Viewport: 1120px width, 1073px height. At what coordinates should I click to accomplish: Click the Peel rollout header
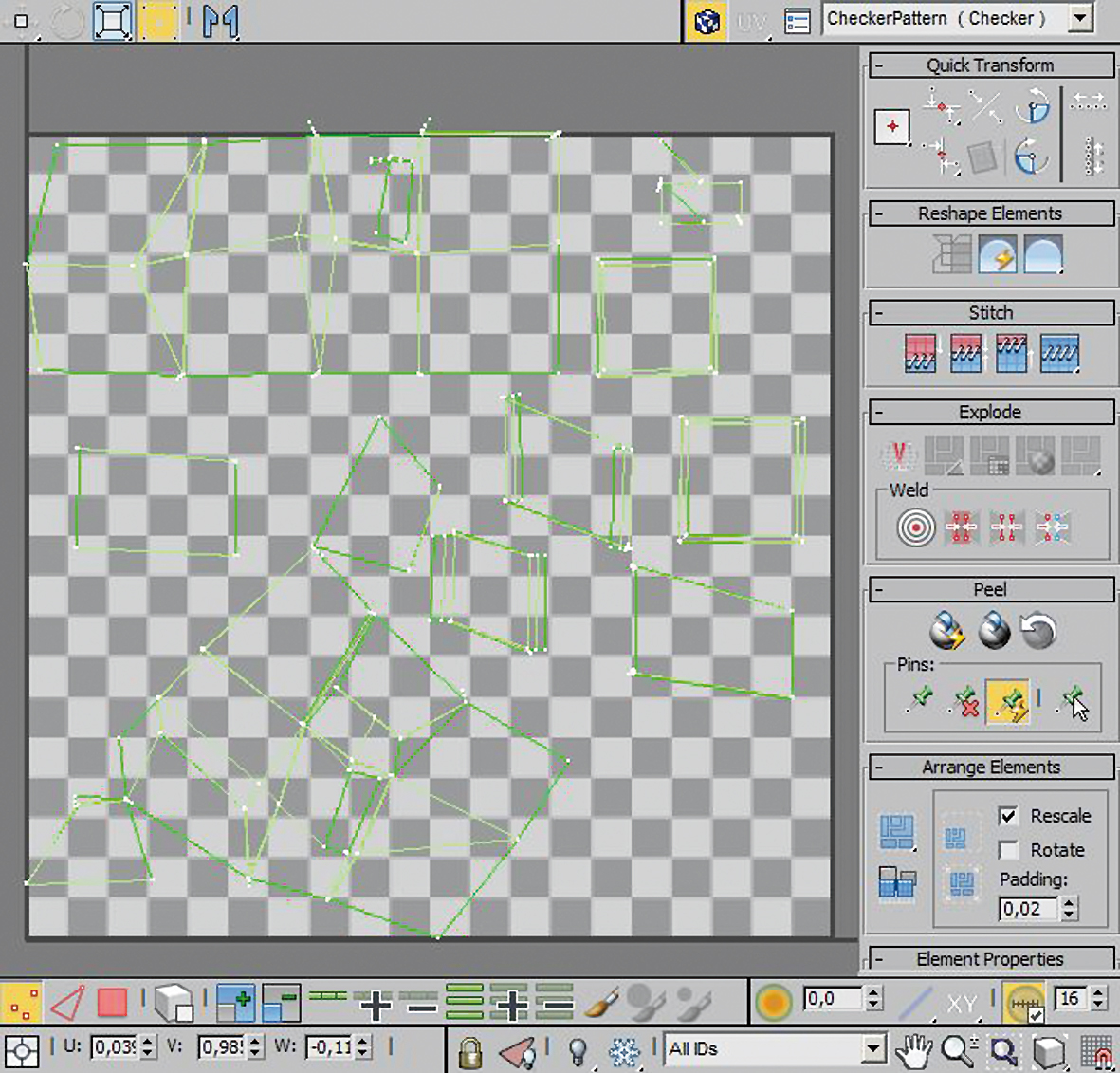[990, 589]
